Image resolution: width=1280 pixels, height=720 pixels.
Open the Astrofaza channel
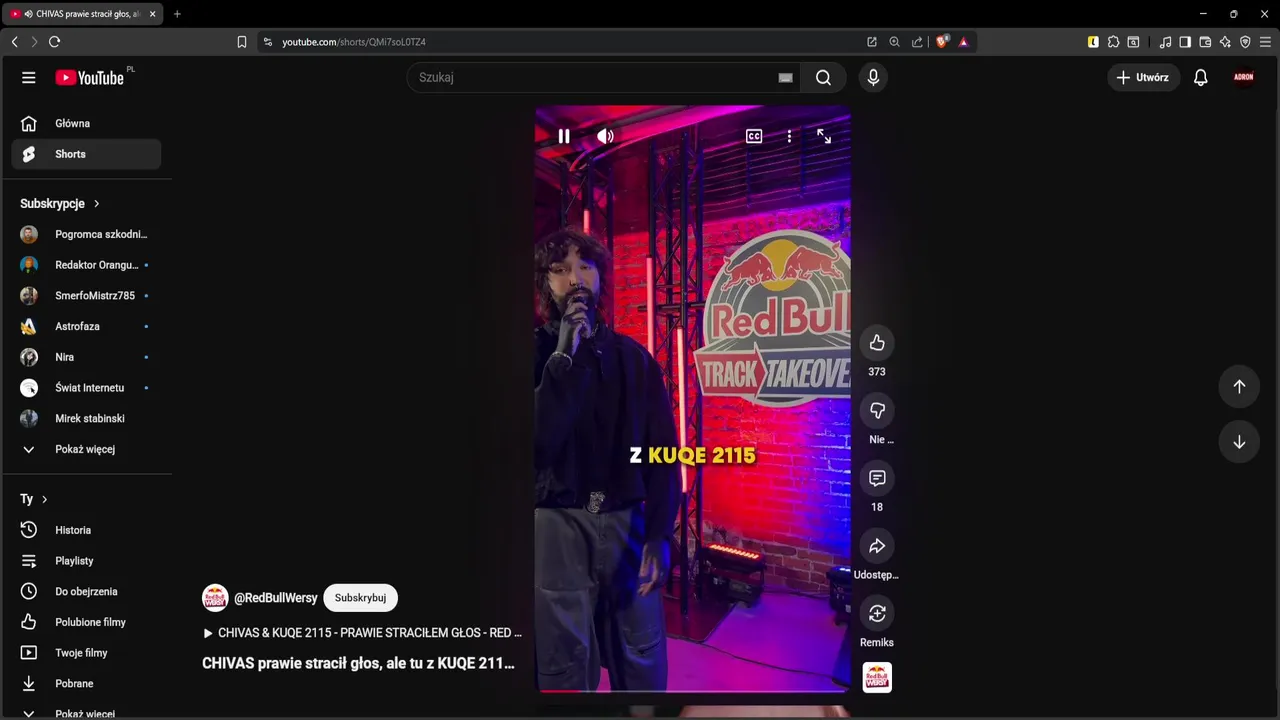pyautogui.click(x=86, y=326)
